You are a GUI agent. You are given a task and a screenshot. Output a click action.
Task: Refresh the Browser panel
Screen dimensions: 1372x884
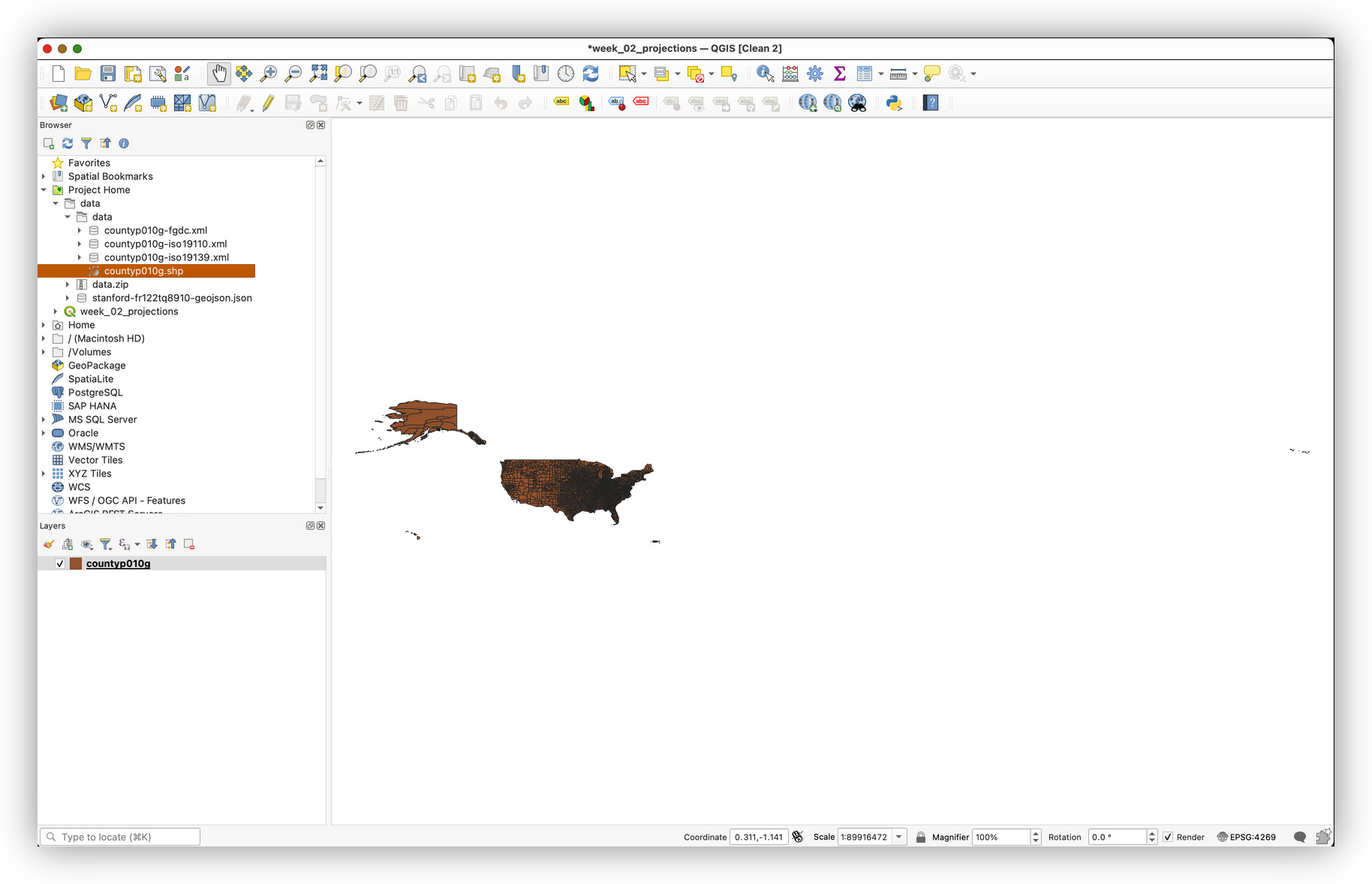point(68,143)
